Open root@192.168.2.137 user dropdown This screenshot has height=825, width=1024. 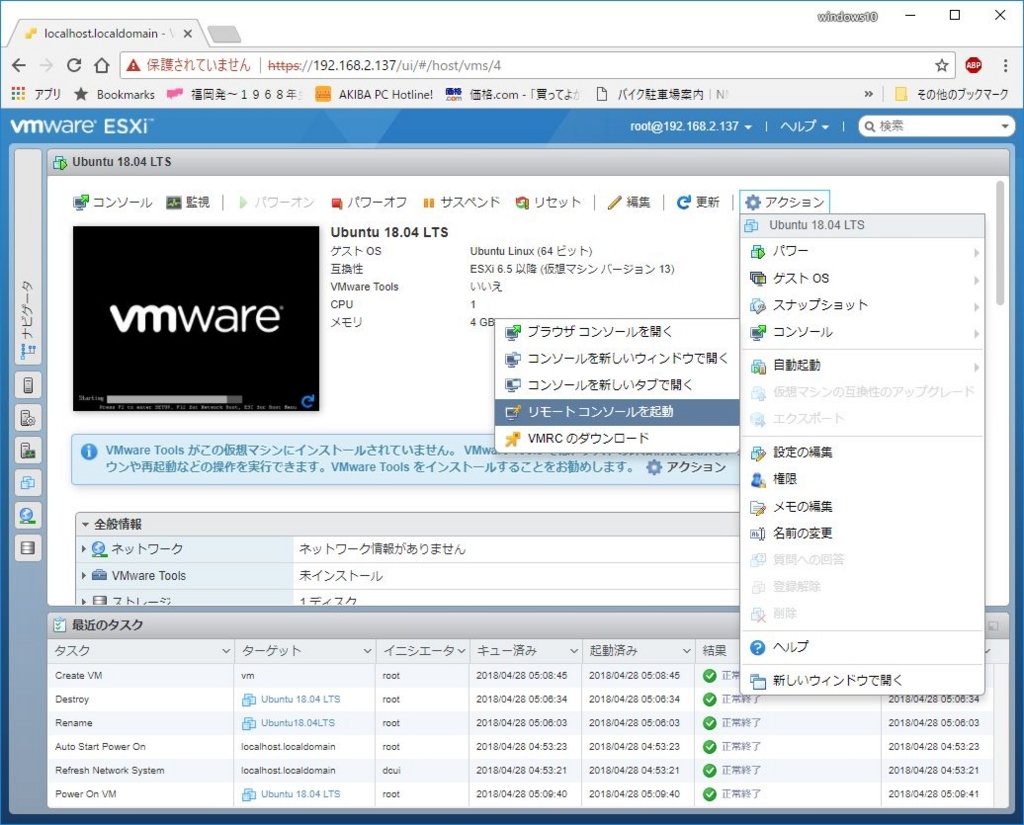pyautogui.click(x=690, y=126)
